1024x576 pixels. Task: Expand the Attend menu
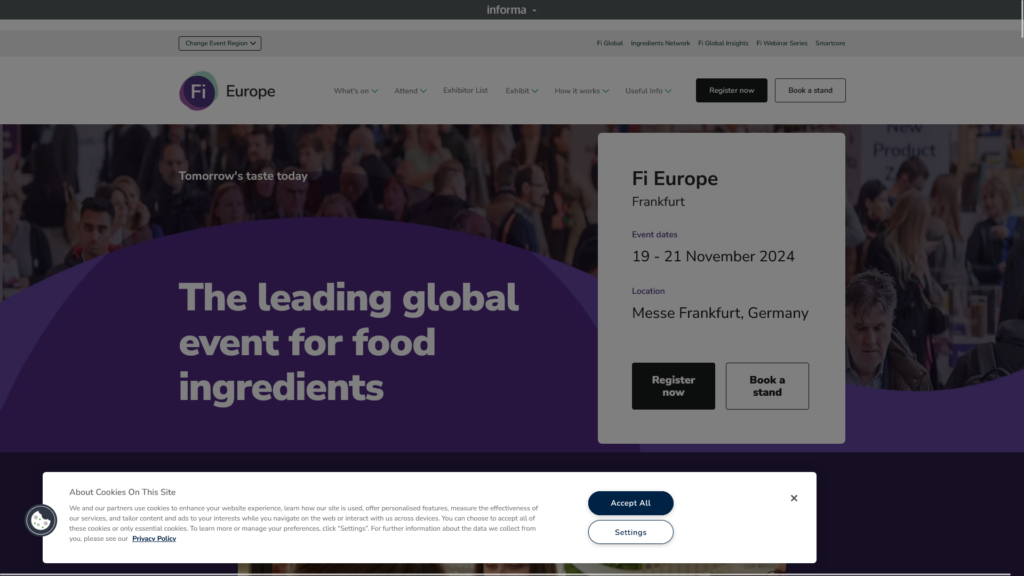tap(410, 91)
